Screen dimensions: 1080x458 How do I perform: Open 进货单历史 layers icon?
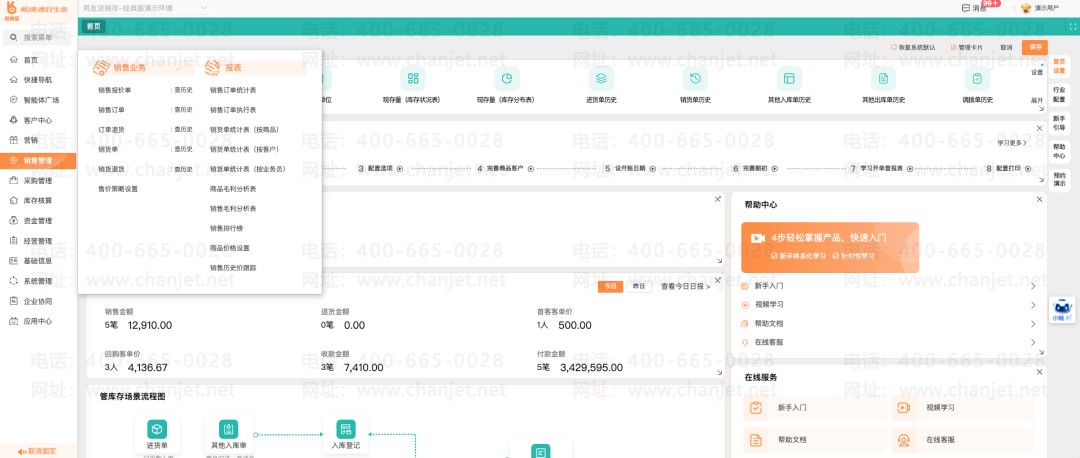click(x=601, y=79)
